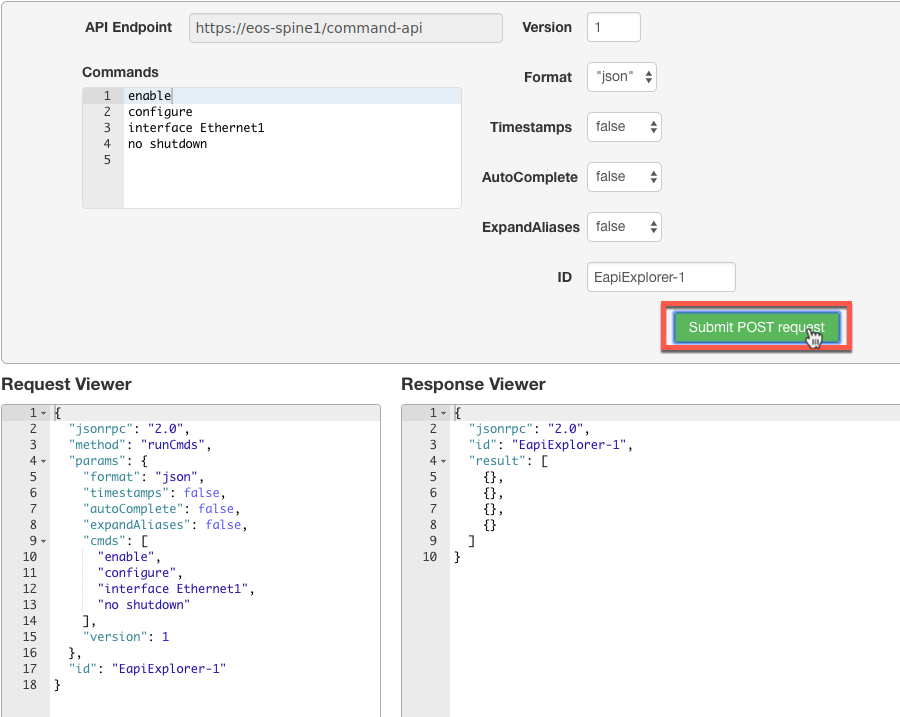Click the 'enable' line in Commands editor
The width and height of the screenshot is (900, 717).
click(x=150, y=96)
